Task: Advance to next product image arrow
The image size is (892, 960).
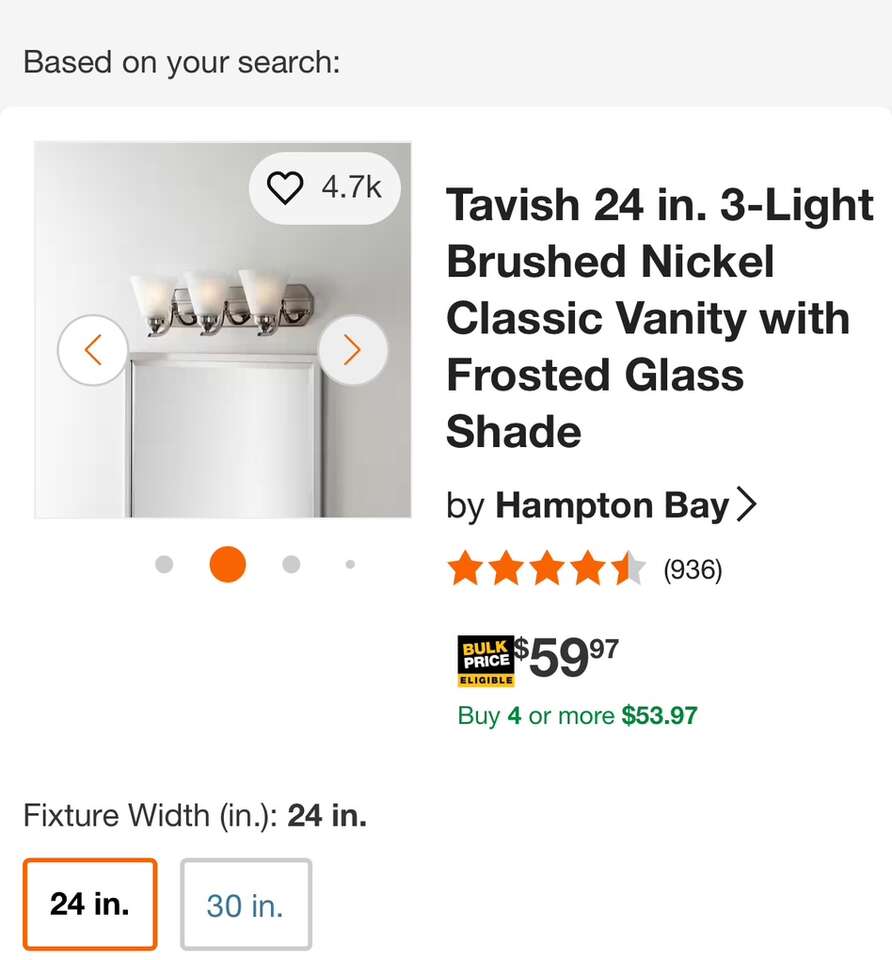Action: 352,350
